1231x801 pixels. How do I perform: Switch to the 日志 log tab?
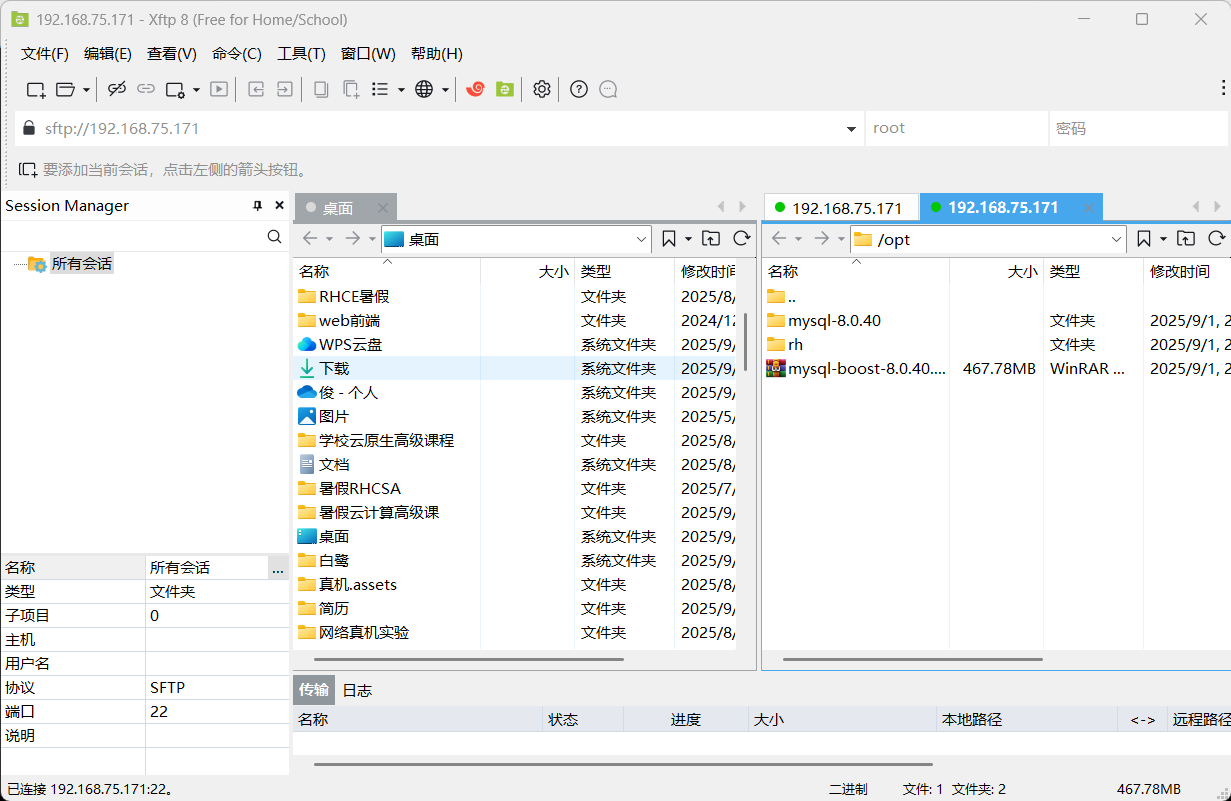357,690
